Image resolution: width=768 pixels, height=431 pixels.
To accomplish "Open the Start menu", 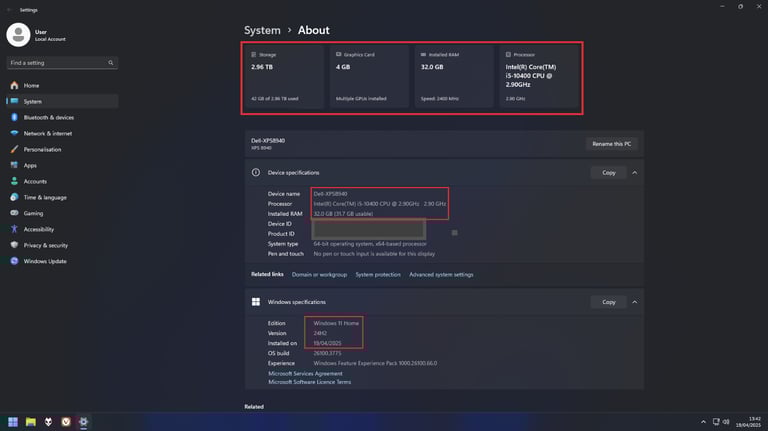I will [13, 422].
